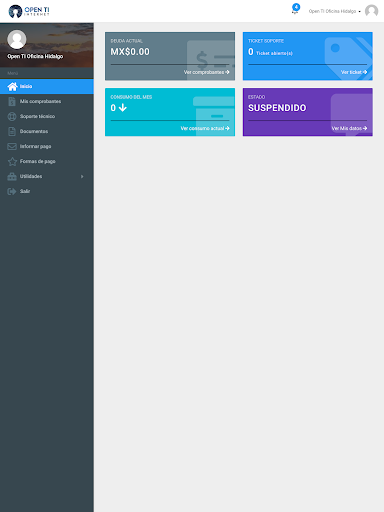Click the TICKET SOPORTE card title
Image resolution: width=384 pixels, height=512 pixels.
266,41
